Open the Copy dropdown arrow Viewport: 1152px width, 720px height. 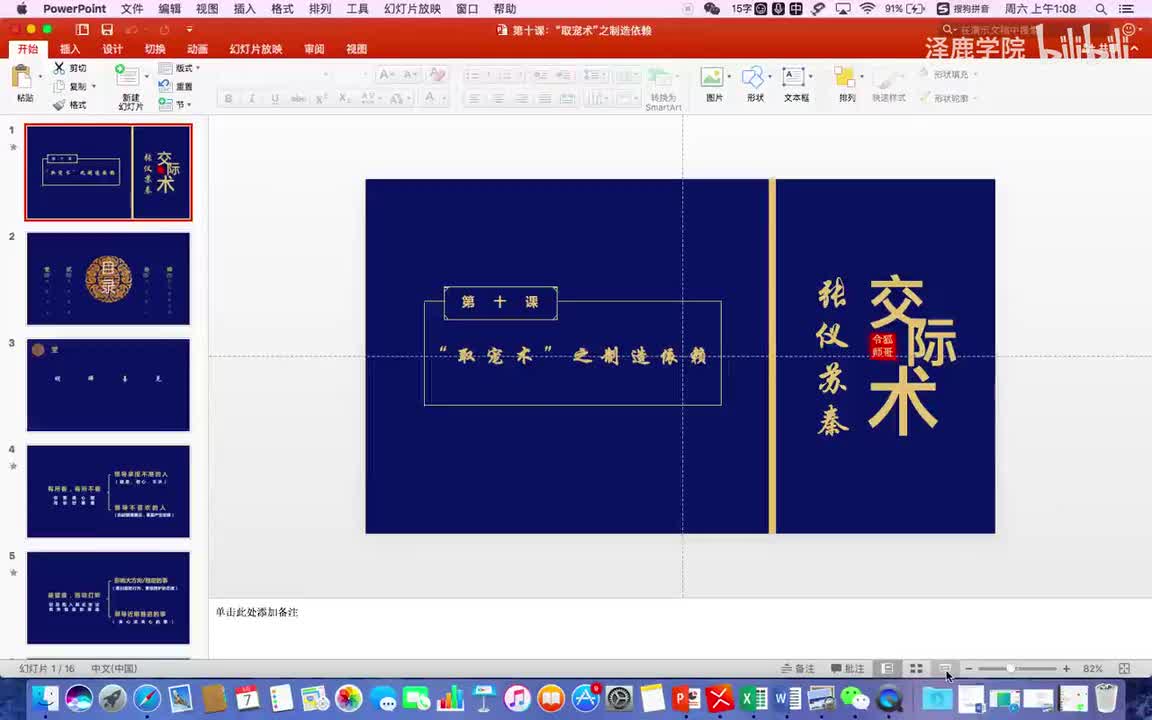point(93,87)
